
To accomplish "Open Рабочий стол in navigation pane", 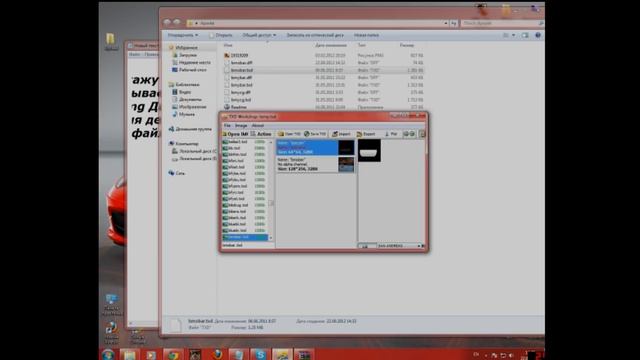I will 192,70.
